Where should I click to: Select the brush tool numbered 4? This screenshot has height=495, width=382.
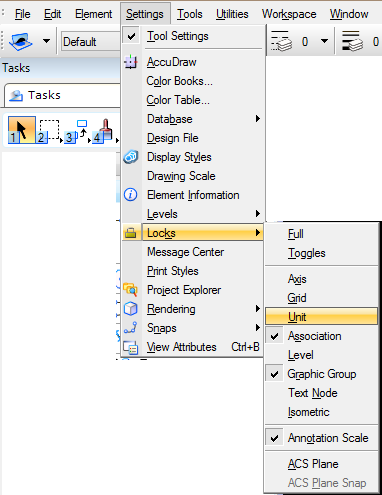click(x=105, y=131)
